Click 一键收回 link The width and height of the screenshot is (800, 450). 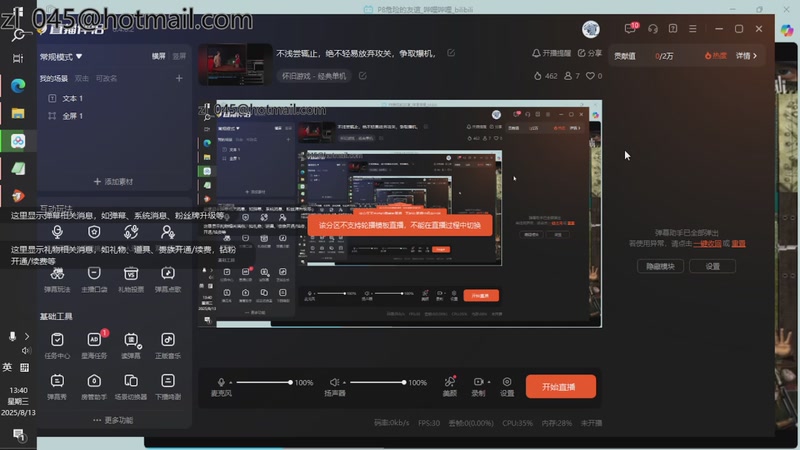pyautogui.click(x=707, y=244)
